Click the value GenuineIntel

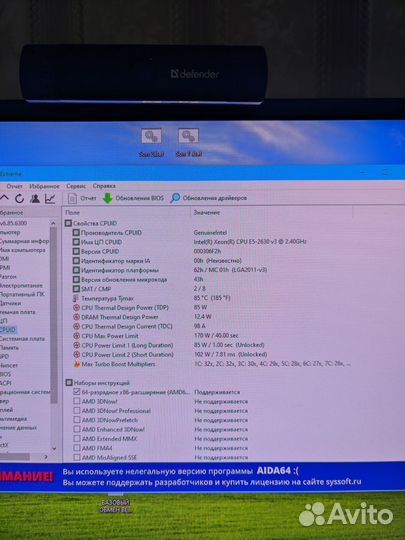[210, 233]
